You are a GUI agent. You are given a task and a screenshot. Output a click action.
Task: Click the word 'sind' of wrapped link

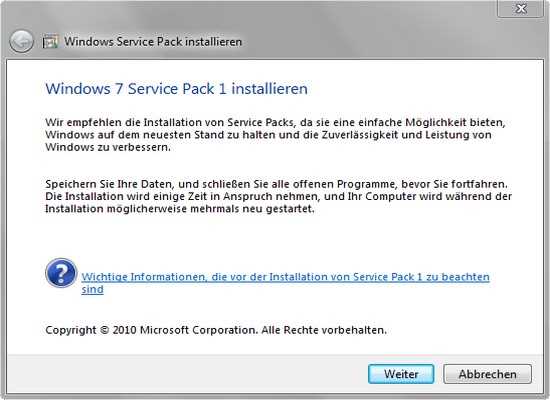[92, 289]
